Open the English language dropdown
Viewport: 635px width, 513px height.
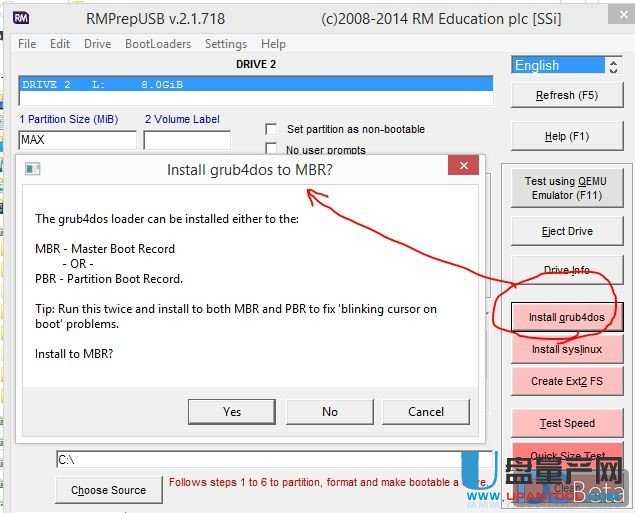click(565, 65)
